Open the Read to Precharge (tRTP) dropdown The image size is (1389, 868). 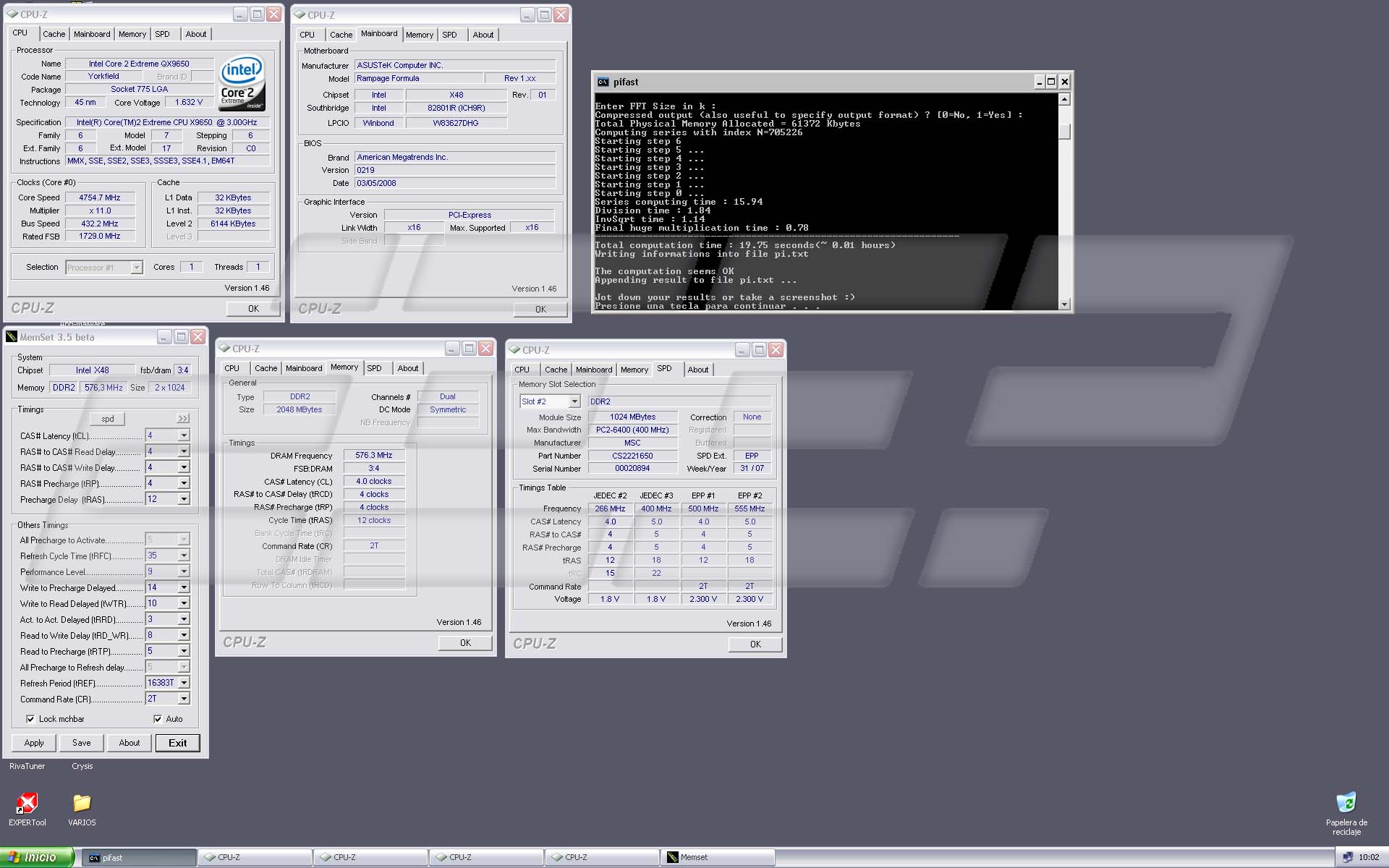click(x=184, y=651)
